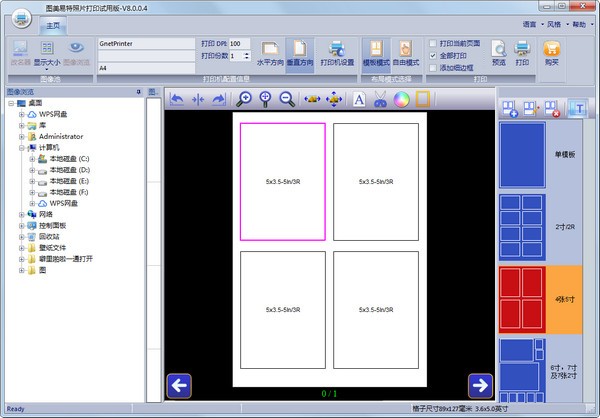Image resolution: width=600 pixels, height=418 pixels.
Task: Open the 打印机设置 printer settings
Action: pos(337,53)
